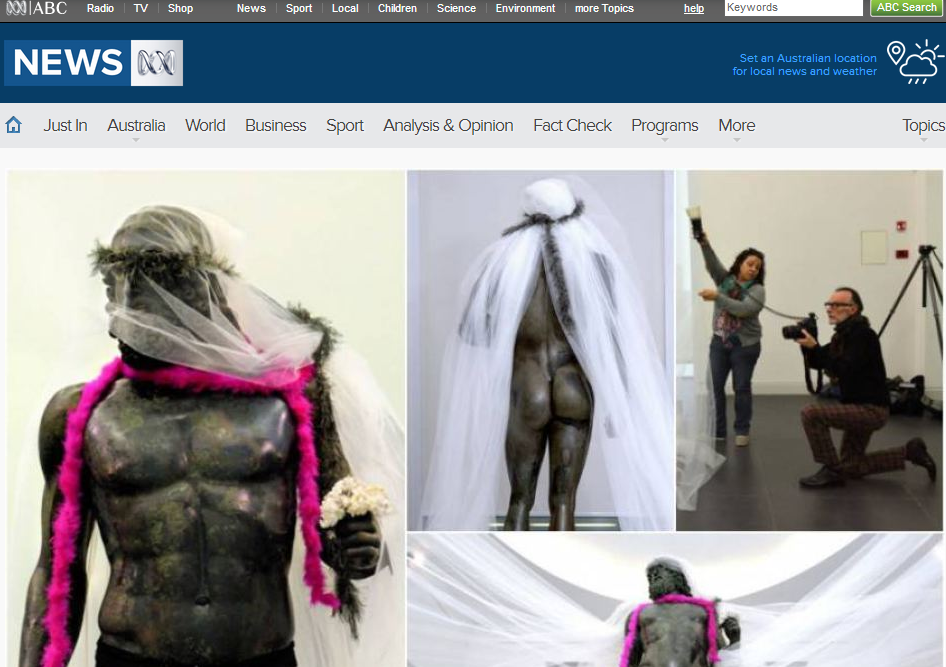
Task: Open the 'more Topics' top bar link
Action: click(604, 8)
